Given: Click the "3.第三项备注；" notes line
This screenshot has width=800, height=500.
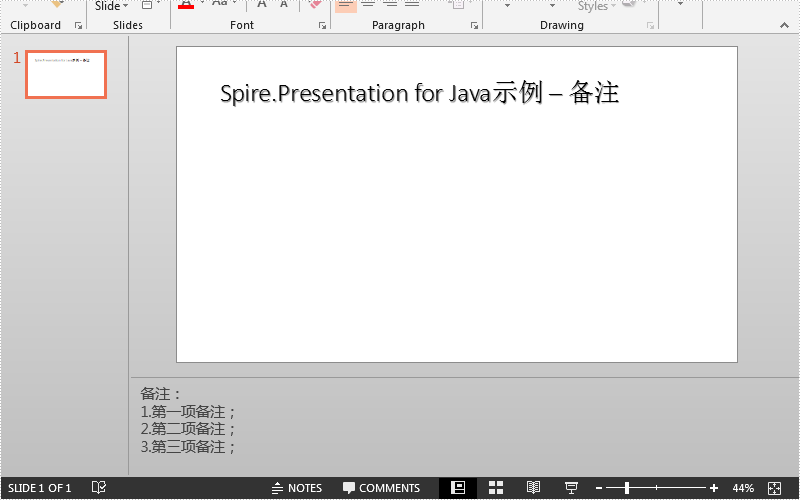Looking at the screenshot, I should click(188, 447).
